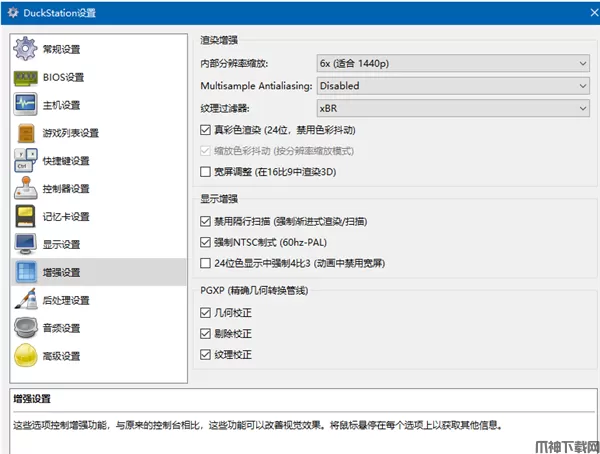Open 主机设置 monitor icon
The image size is (600, 454).
click(x=27, y=105)
